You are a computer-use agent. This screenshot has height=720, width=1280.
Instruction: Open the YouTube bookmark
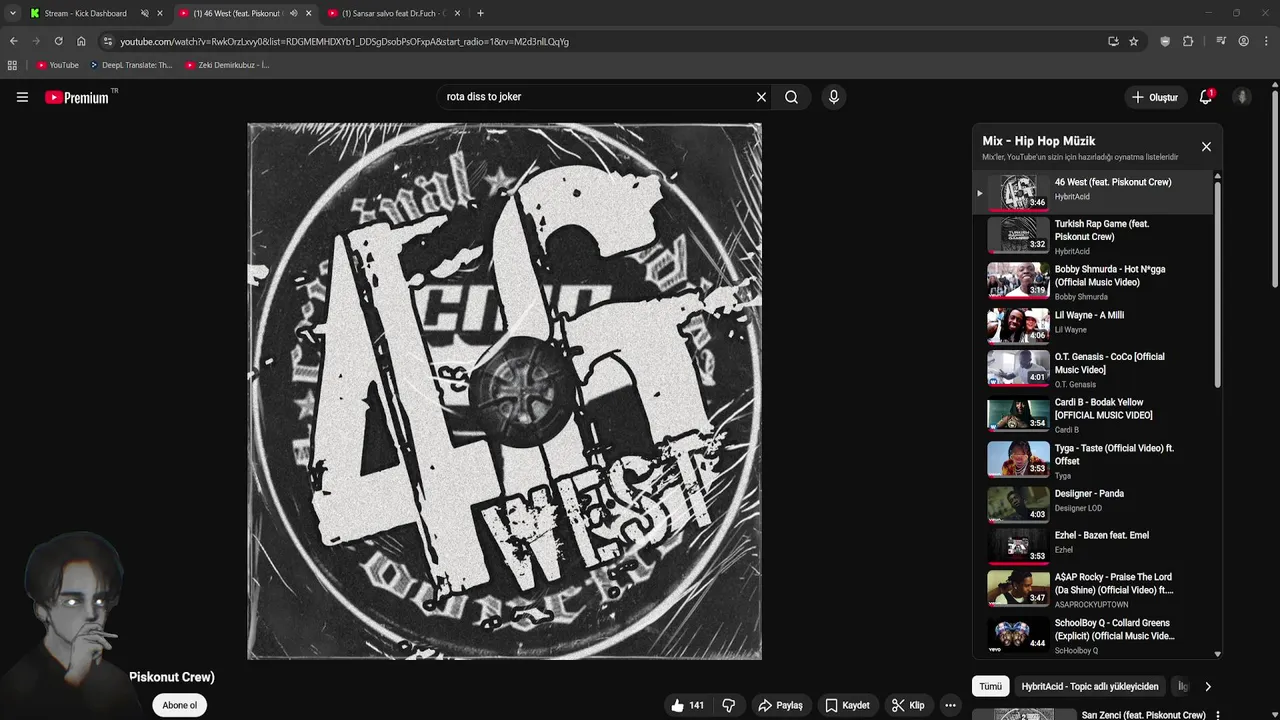(57, 65)
